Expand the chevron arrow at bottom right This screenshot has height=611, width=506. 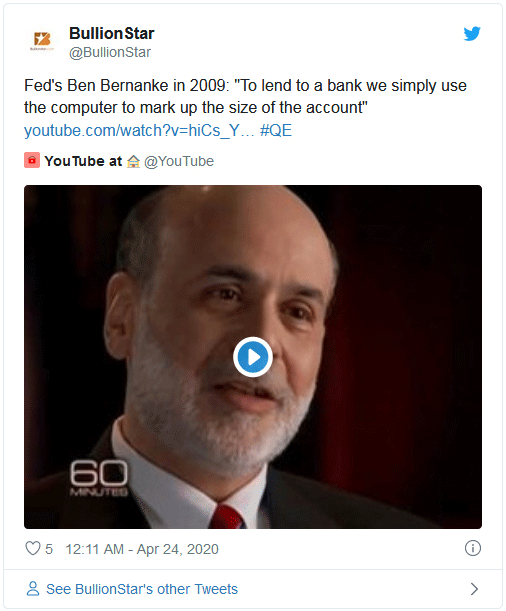pyautogui.click(x=474, y=589)
